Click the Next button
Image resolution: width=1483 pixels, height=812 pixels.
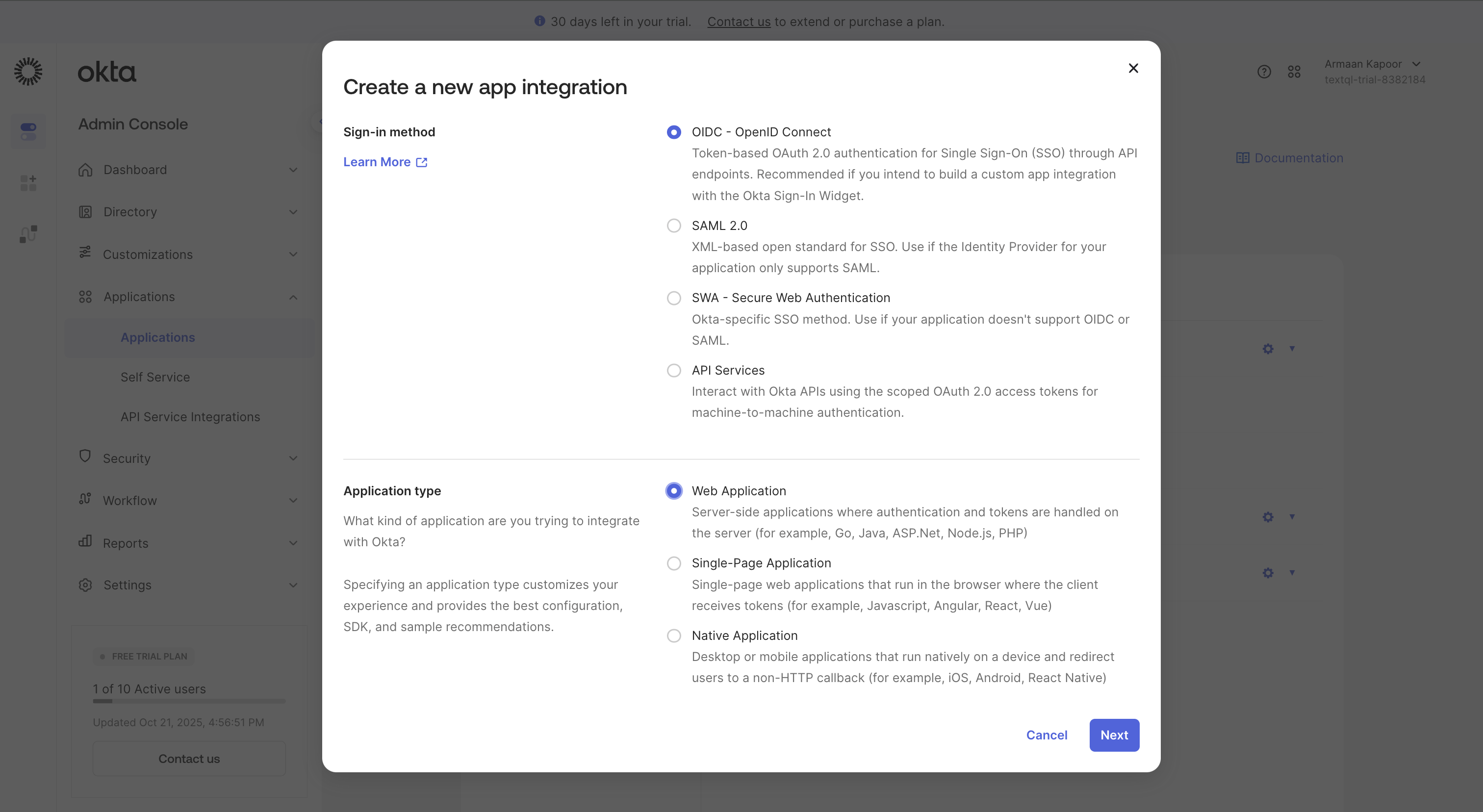pos(1113,735)
